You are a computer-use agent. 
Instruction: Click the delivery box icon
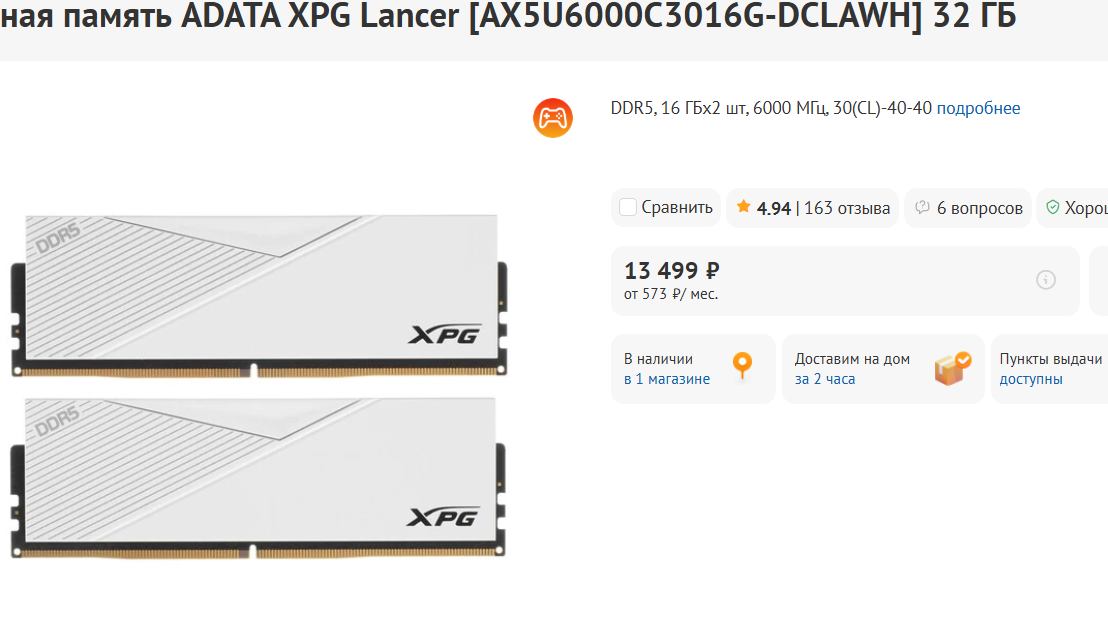pos(953,368)
